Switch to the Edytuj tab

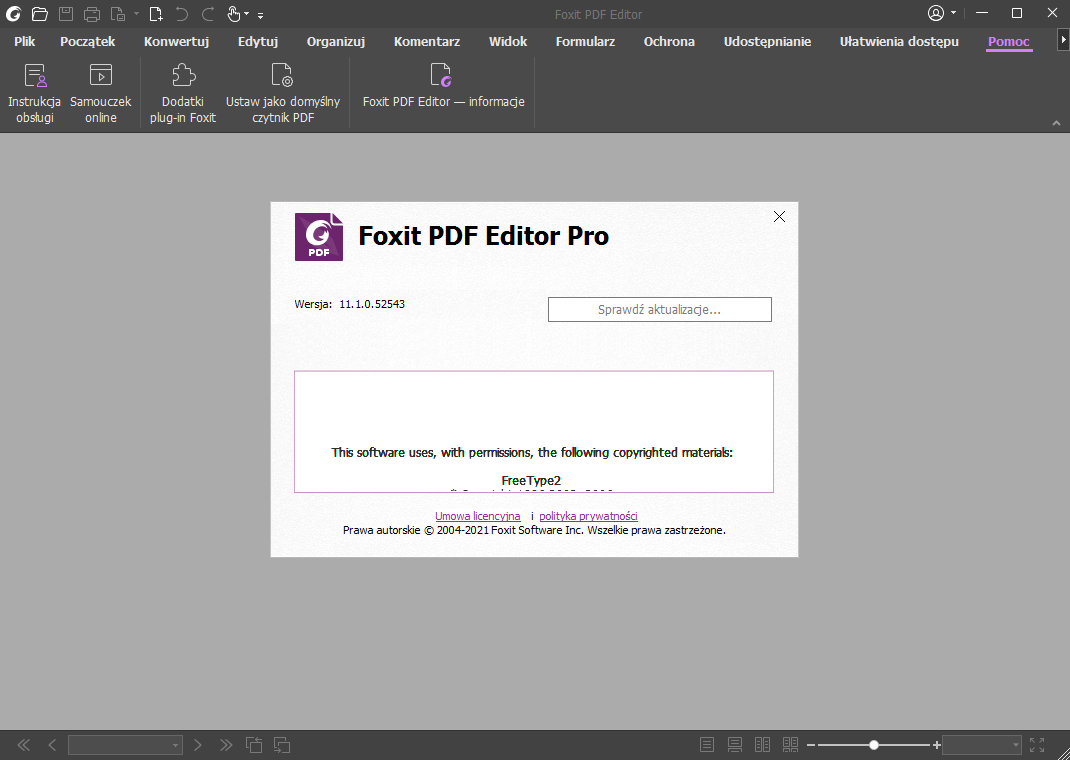pyautogui.click(x=258, y=42)
